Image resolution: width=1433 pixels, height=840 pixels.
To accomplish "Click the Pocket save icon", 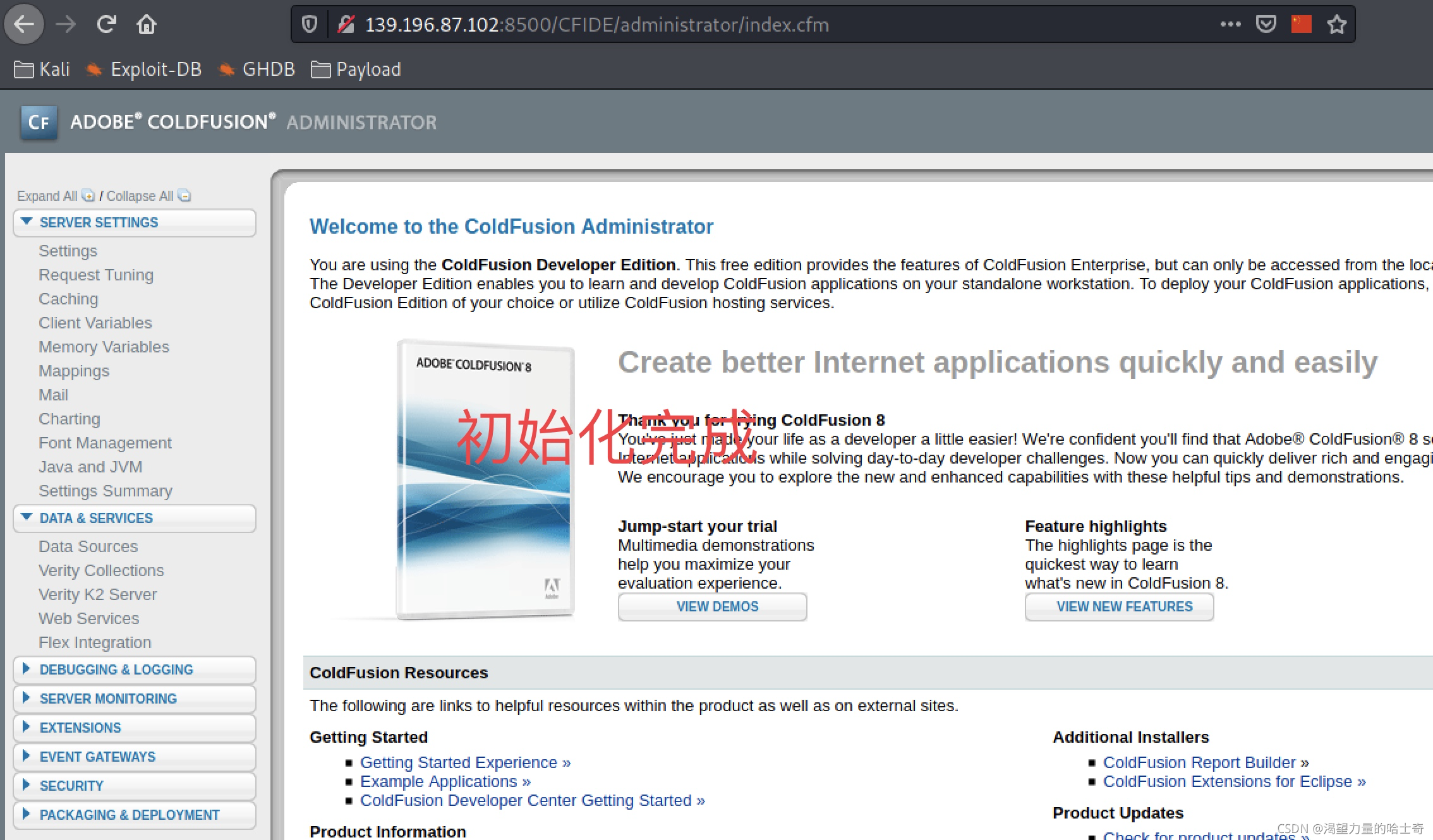I will click(x=1266, y=25).
